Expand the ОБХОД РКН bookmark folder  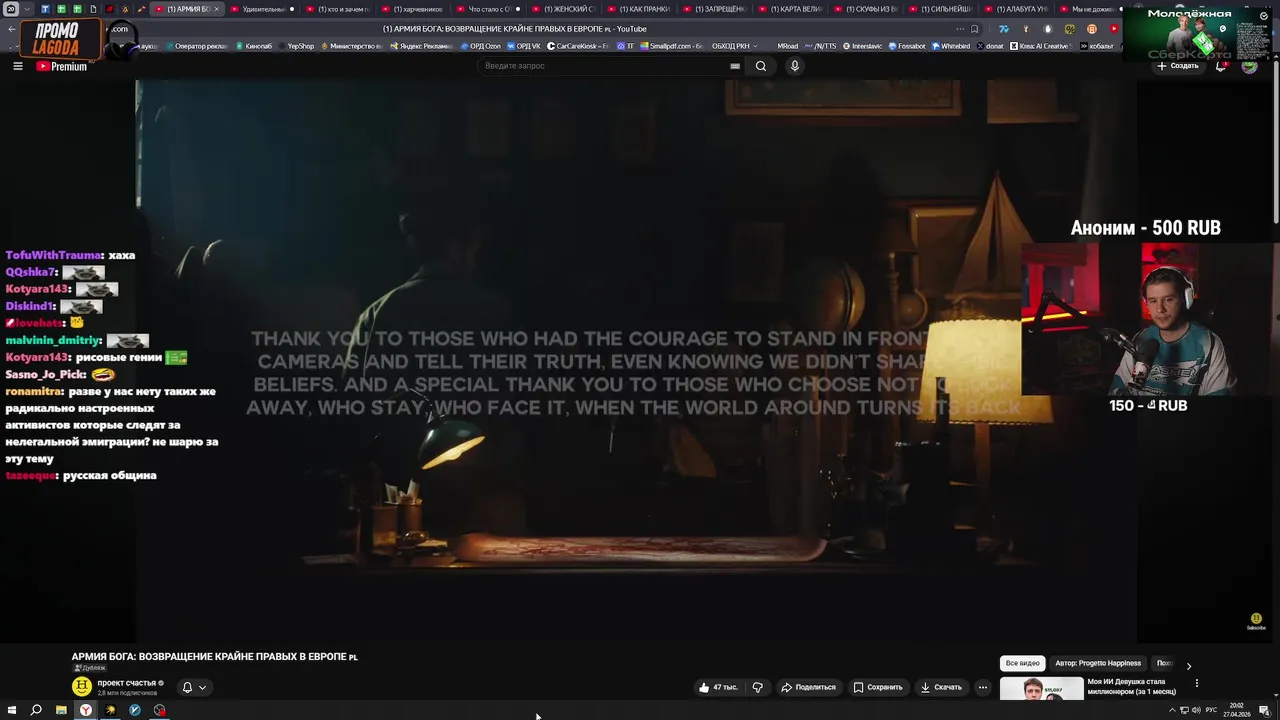[734, 46]
